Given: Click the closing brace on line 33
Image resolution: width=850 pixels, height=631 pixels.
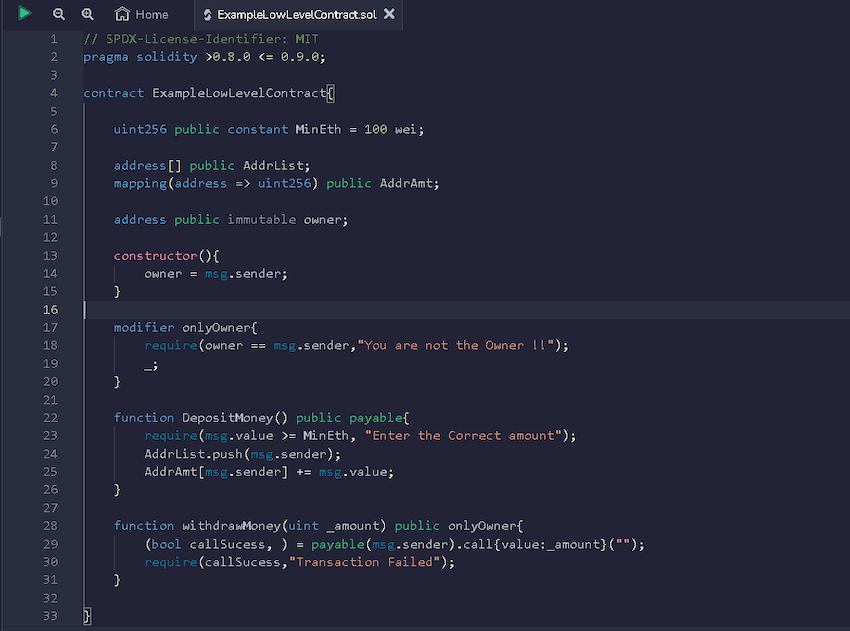Looking at the screenshot, I should point(87,615).
